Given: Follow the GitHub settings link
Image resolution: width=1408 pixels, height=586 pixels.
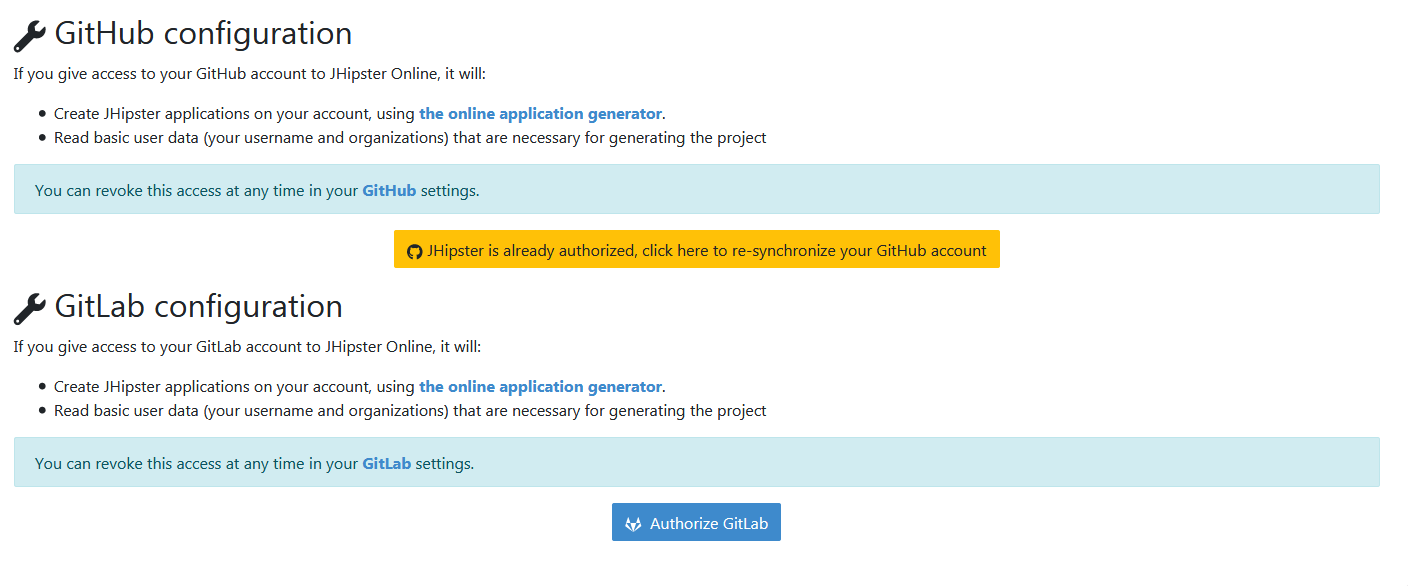Looking at the screenshot, I should coord(389,190).
